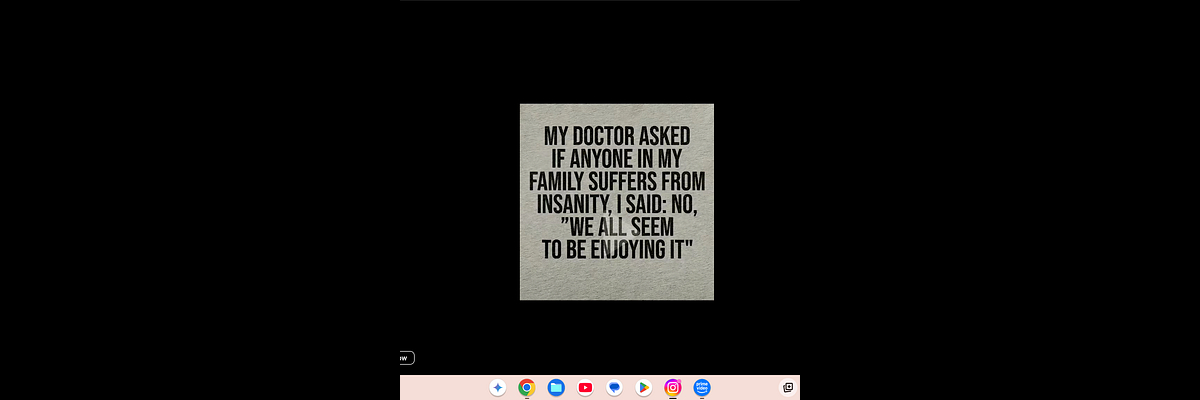
Task: Open Google Play Store from the taskbar
Action: (x=644, y=388)
